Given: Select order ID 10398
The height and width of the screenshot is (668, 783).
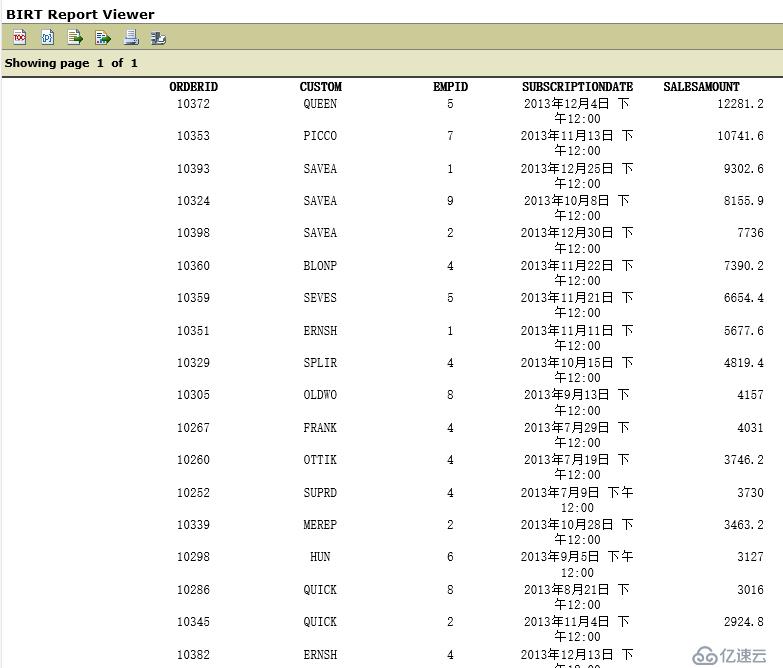Looking at the screenshot, I should coord(193,233).
